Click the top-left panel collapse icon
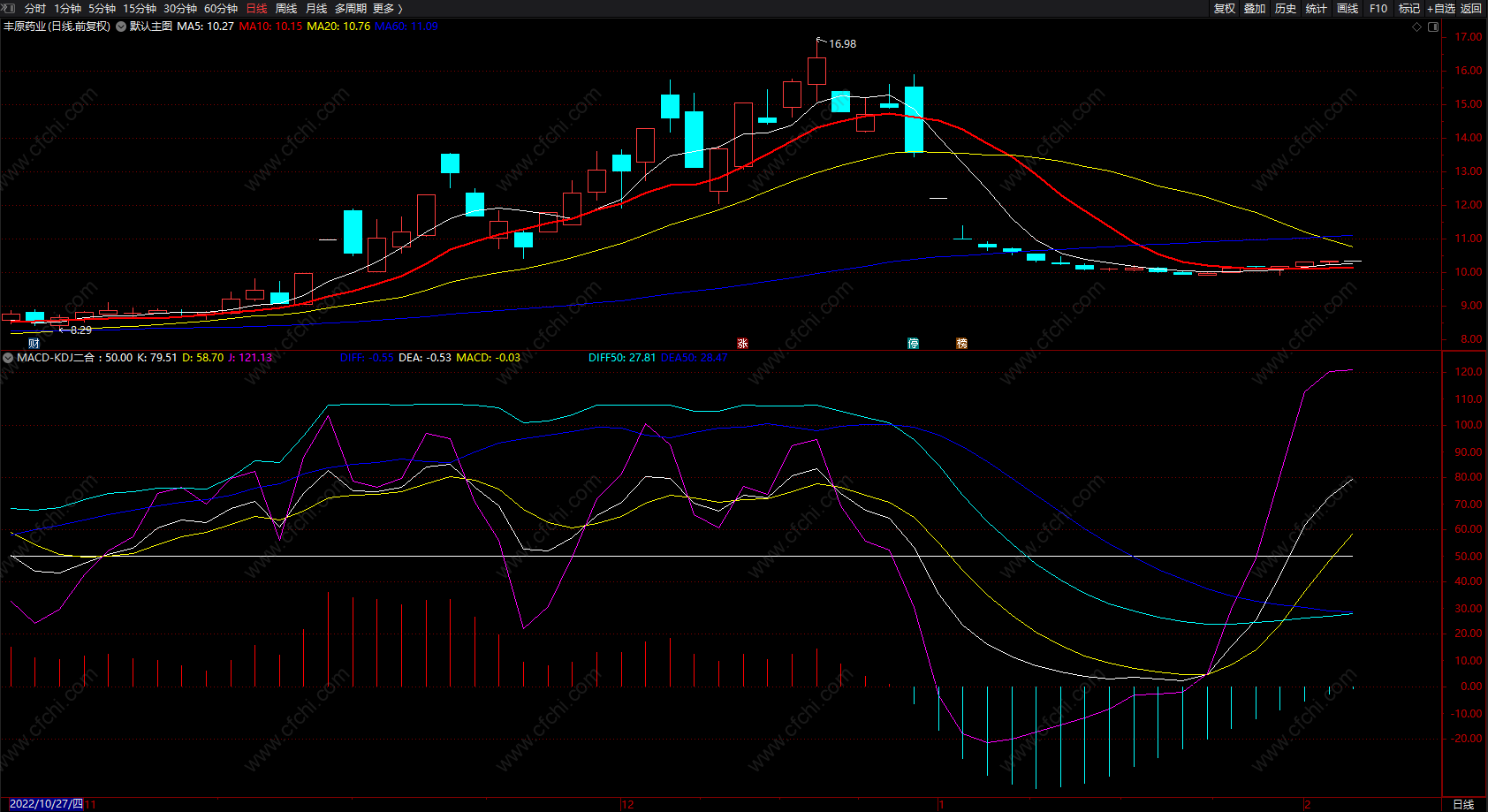The width and height of the screenshot is (1488, 812). coord(10,8)
